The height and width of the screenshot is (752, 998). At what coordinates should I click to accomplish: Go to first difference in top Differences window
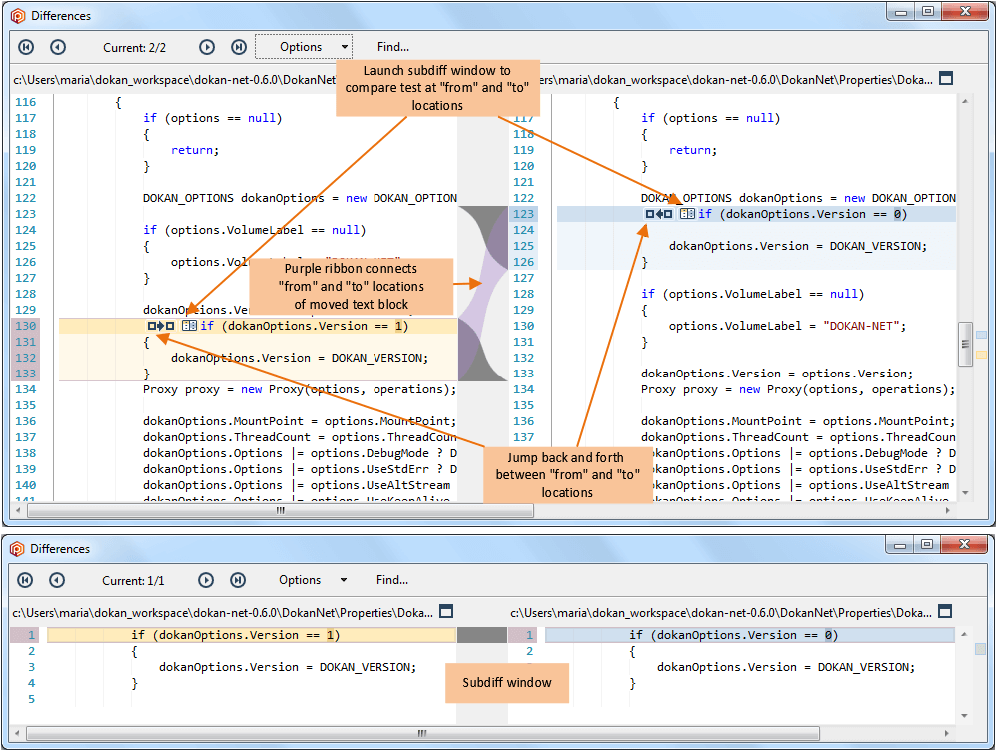click(x=26, y=47)
